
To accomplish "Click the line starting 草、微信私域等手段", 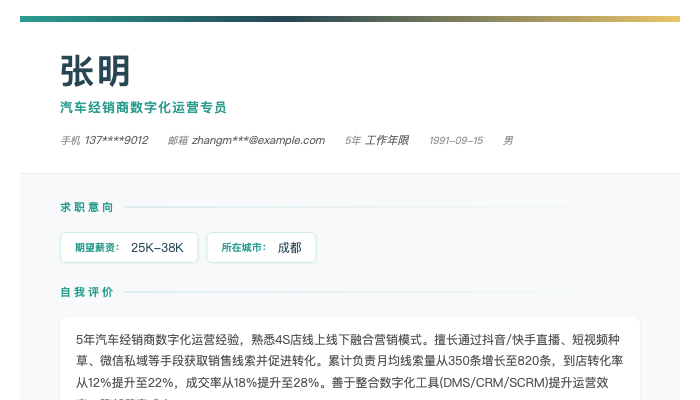I will click(349, 361).
